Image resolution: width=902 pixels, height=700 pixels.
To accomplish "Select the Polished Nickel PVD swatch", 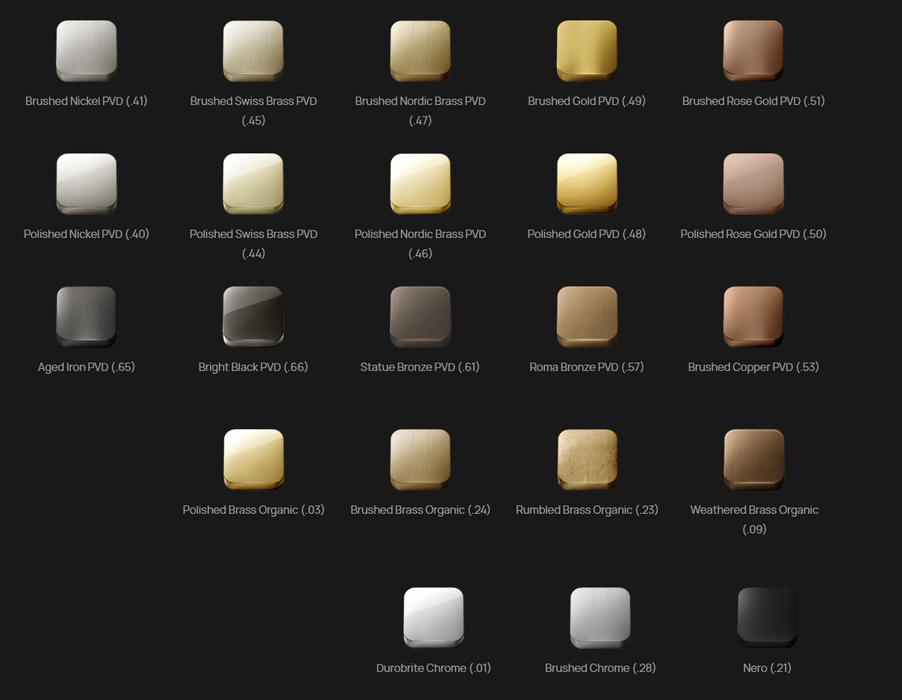I will coord(86,183).
